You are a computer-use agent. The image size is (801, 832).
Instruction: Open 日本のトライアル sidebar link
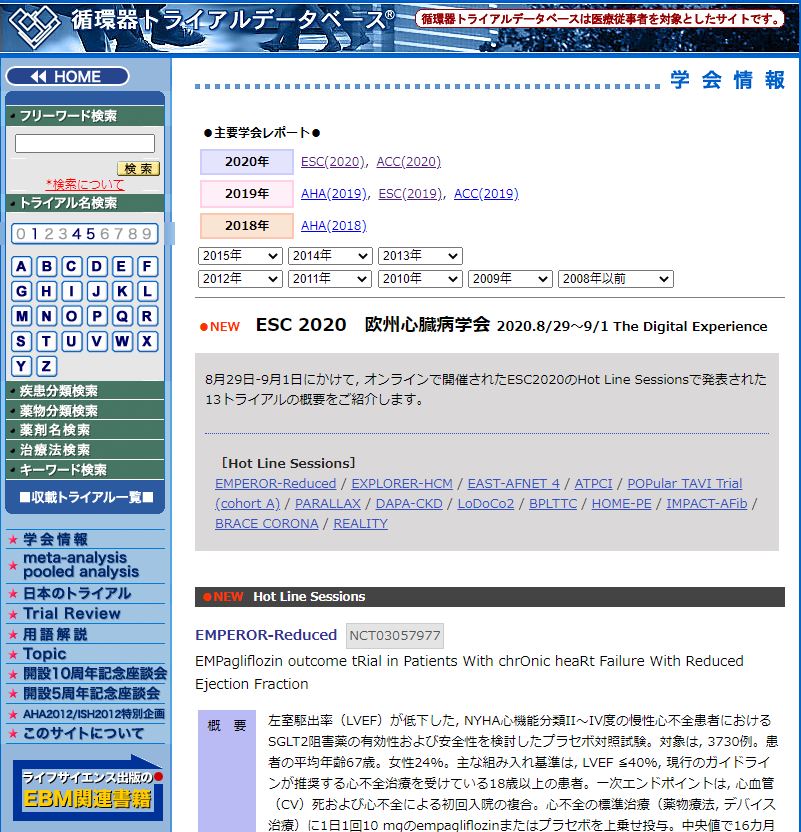[x=77, y=593]
